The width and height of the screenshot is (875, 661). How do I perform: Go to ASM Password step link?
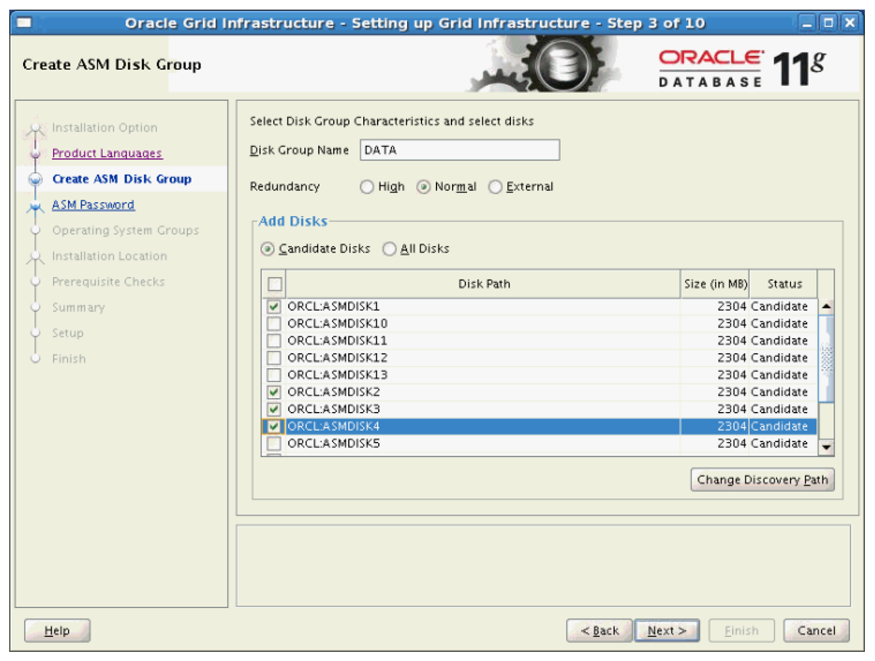93,205
